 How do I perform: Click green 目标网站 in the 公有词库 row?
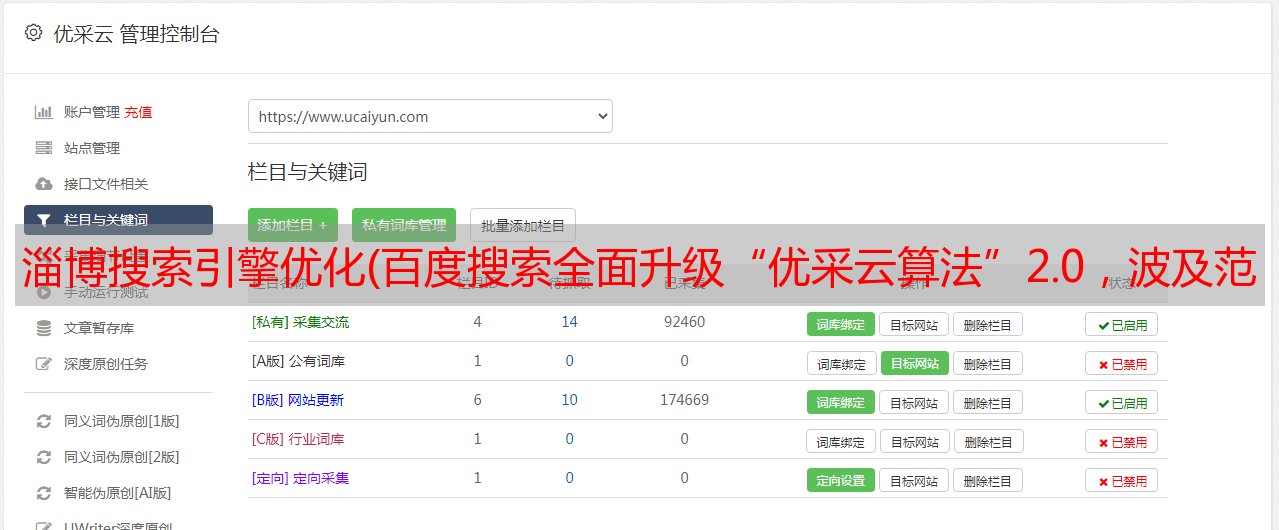click(x=914, y=363)
